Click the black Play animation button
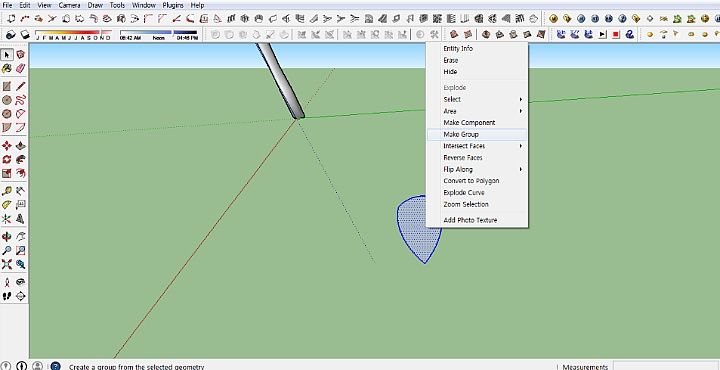 pyautogui.click(x=602, y=34)
